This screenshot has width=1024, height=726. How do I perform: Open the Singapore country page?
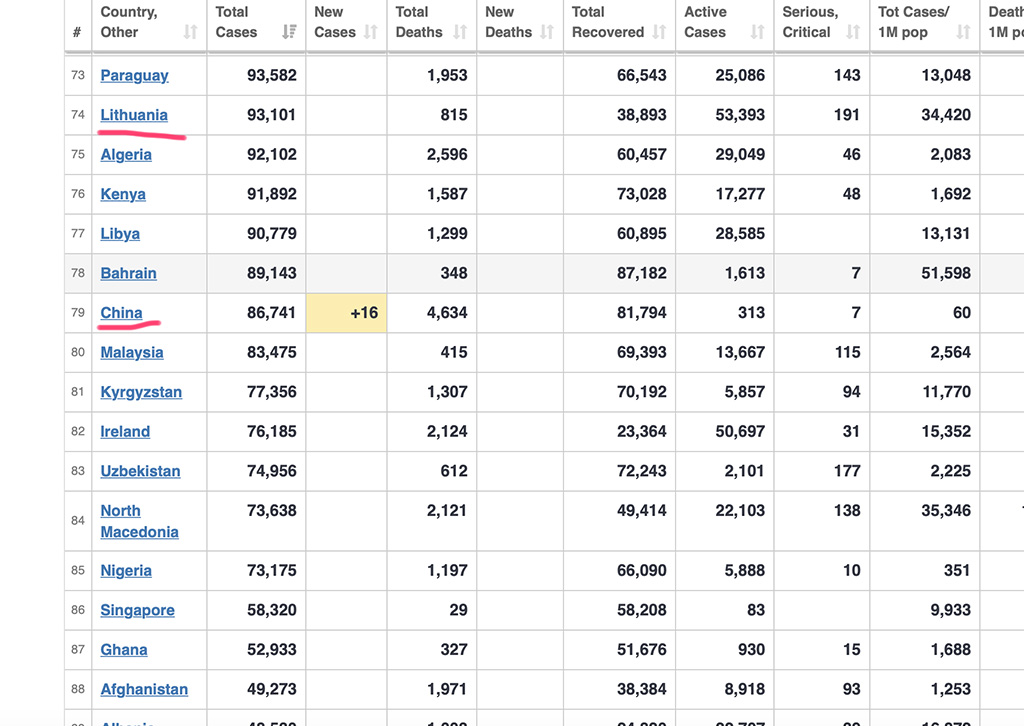tap(138, 610)
